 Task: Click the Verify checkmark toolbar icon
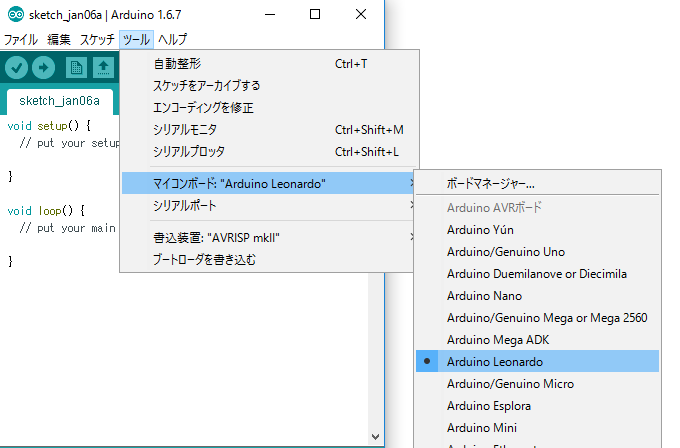point(16,68)
